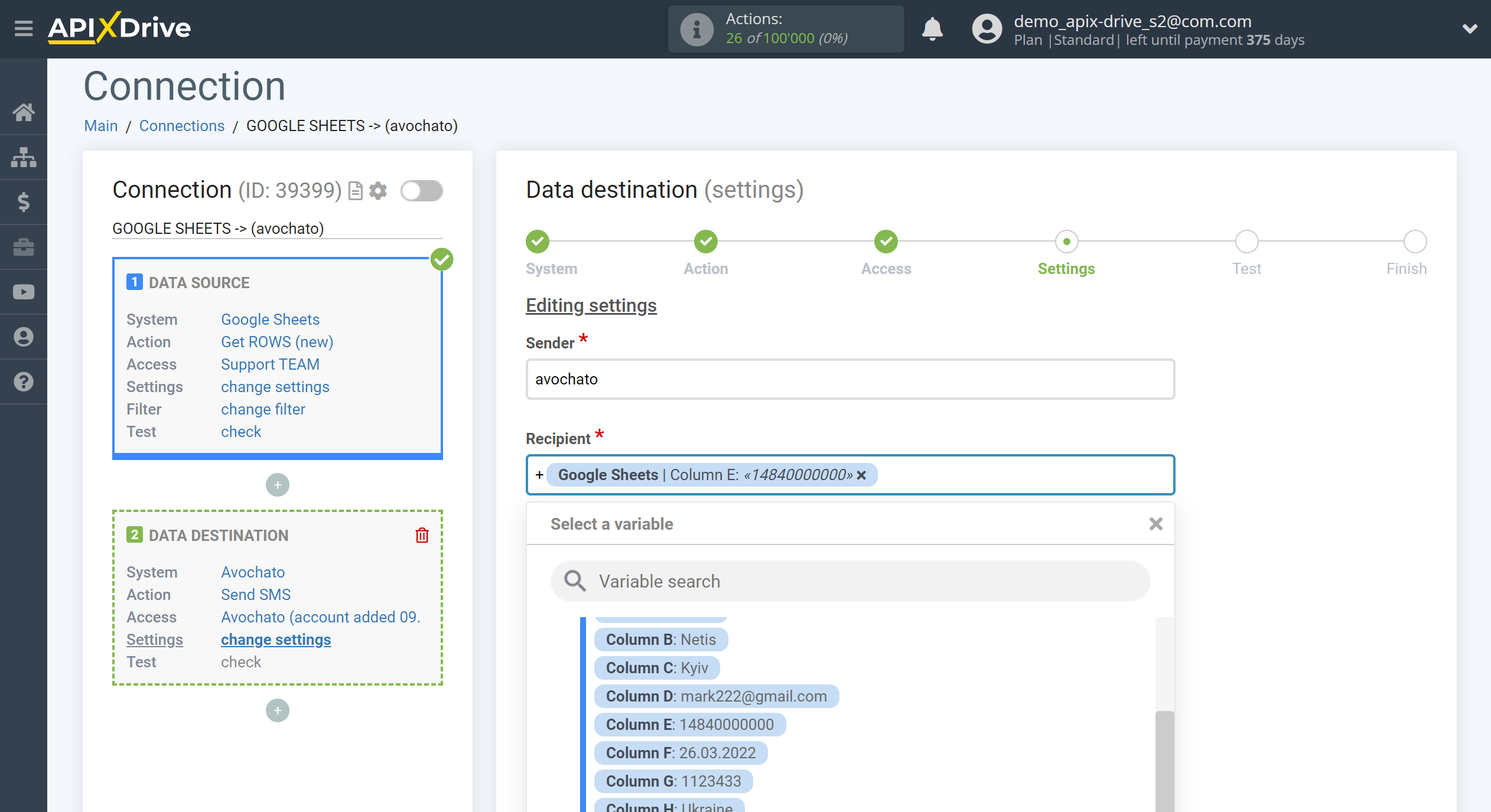Click the Variable search box
Screen dimensions: 1491x812
pos(850,581)
